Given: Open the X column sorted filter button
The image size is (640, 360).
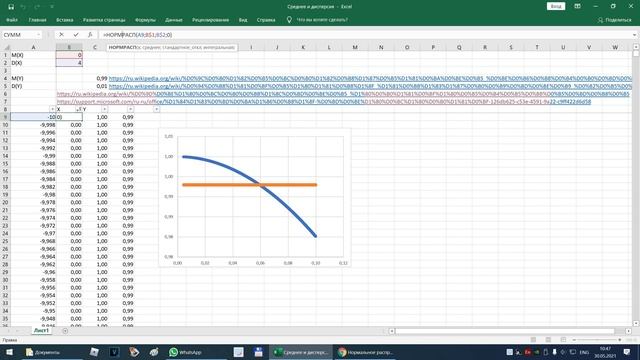Looking at the screenshot, I should point(78,109).
